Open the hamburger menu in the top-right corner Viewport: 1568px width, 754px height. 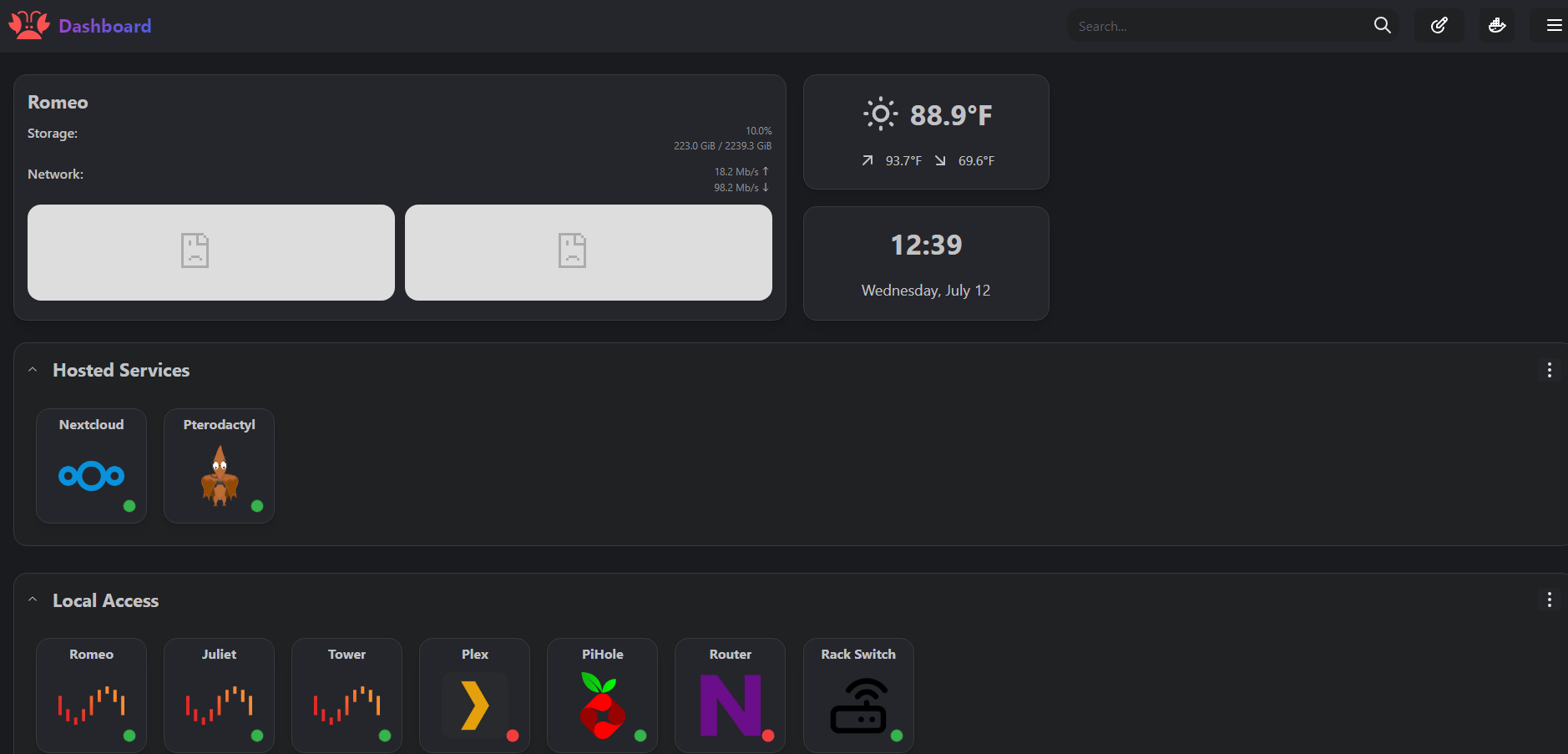1554,25
